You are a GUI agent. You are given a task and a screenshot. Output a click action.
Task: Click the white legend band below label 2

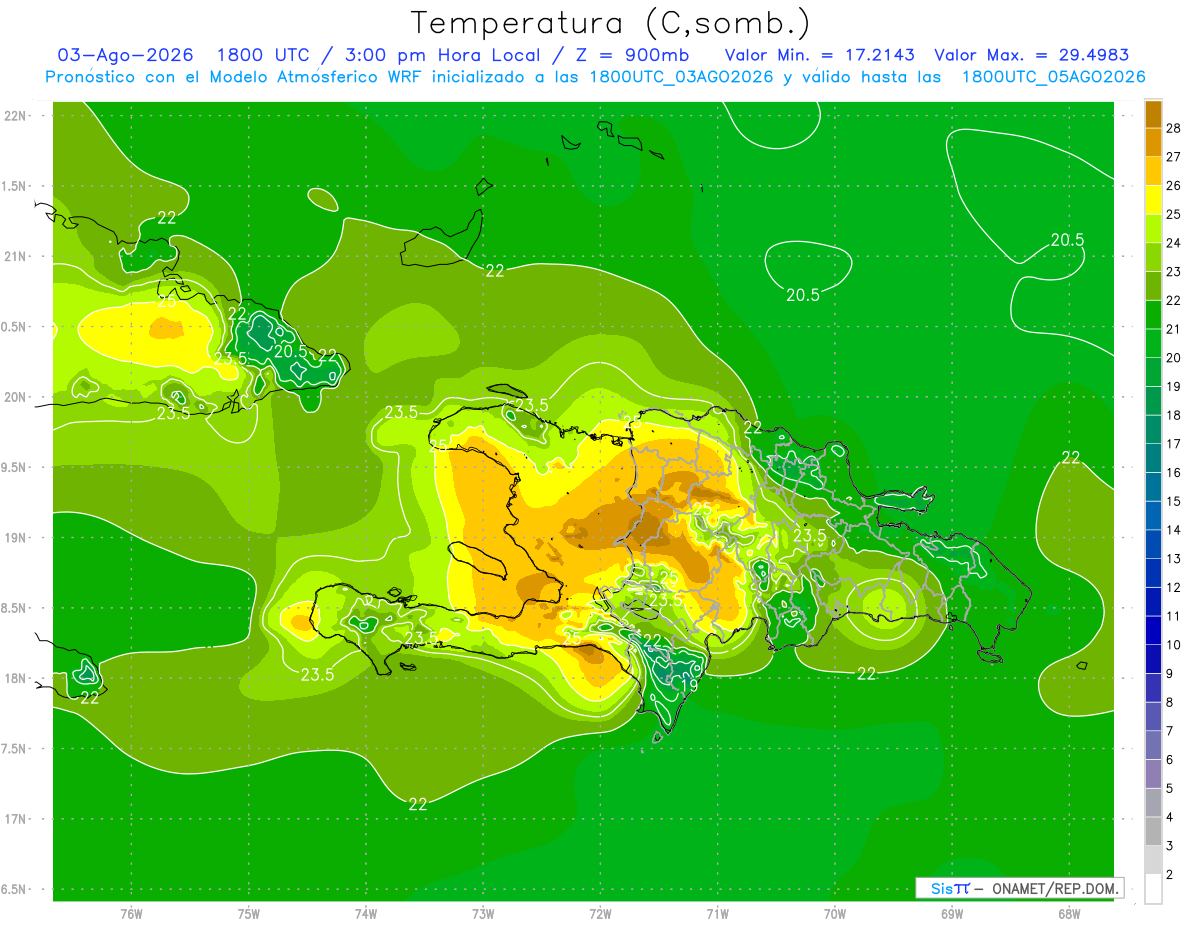(1153, 889)
